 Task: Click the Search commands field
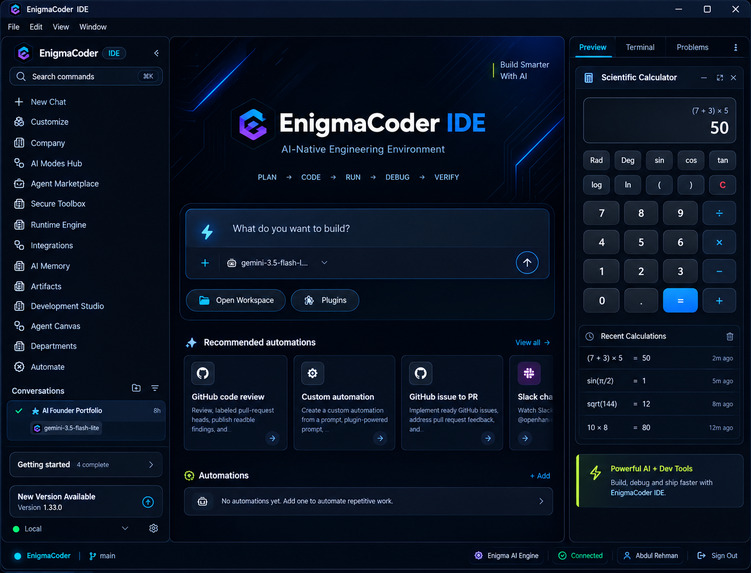coord(86,77)
